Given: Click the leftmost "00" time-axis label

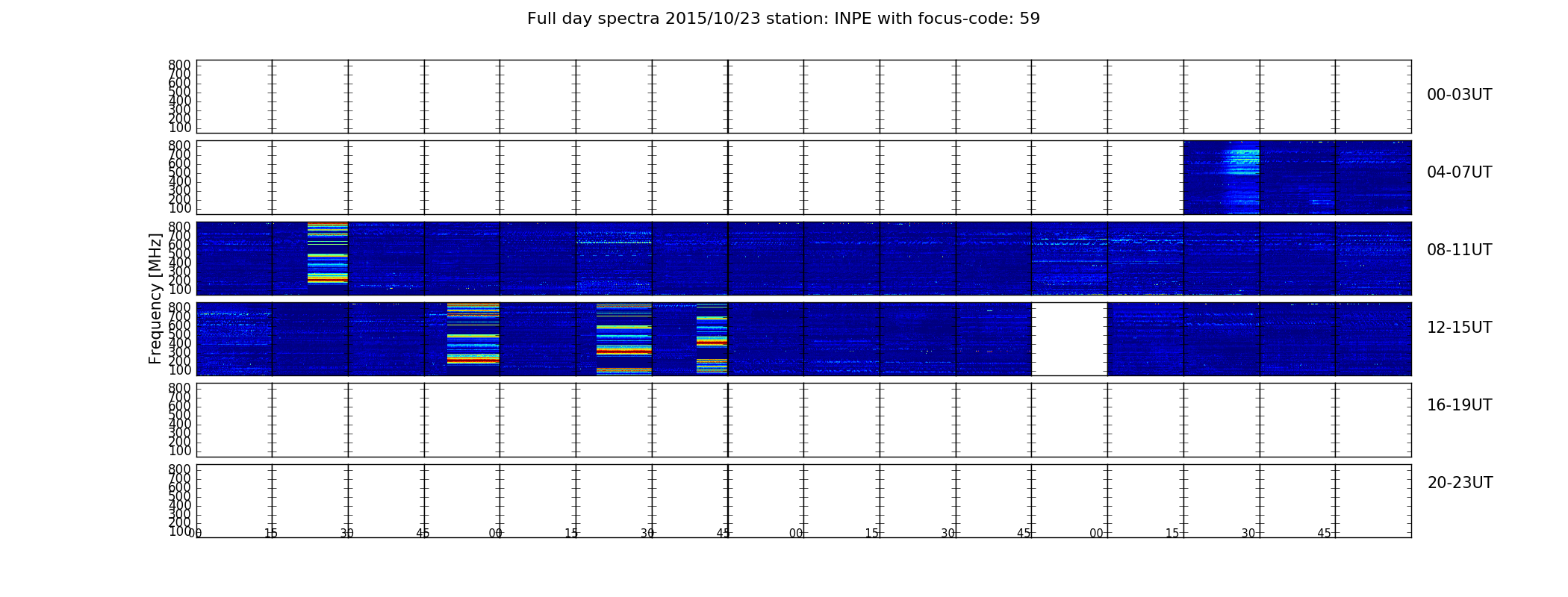Looking at the screenshot, I should click(x=196, y=534).
